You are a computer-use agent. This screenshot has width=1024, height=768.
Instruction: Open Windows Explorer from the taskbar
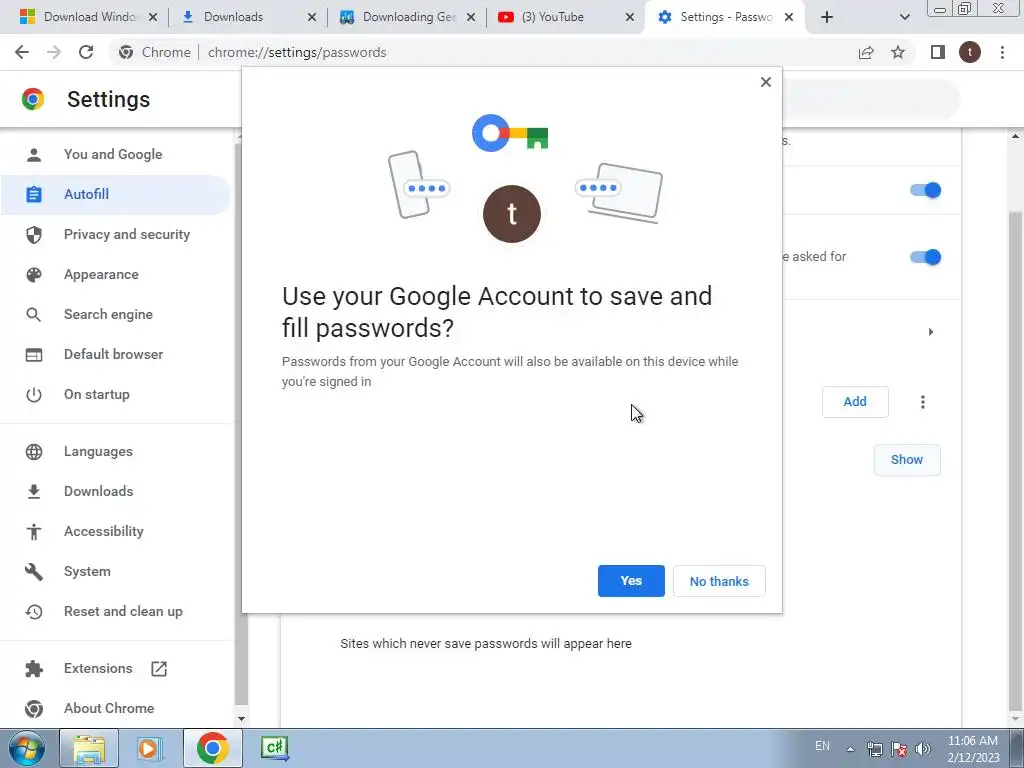(x=89, y=748)
